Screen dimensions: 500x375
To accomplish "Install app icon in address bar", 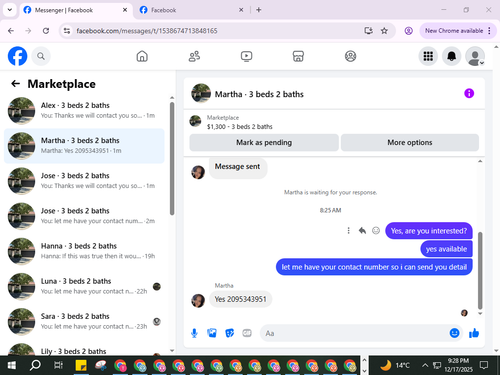I will [x=368, y=31].
